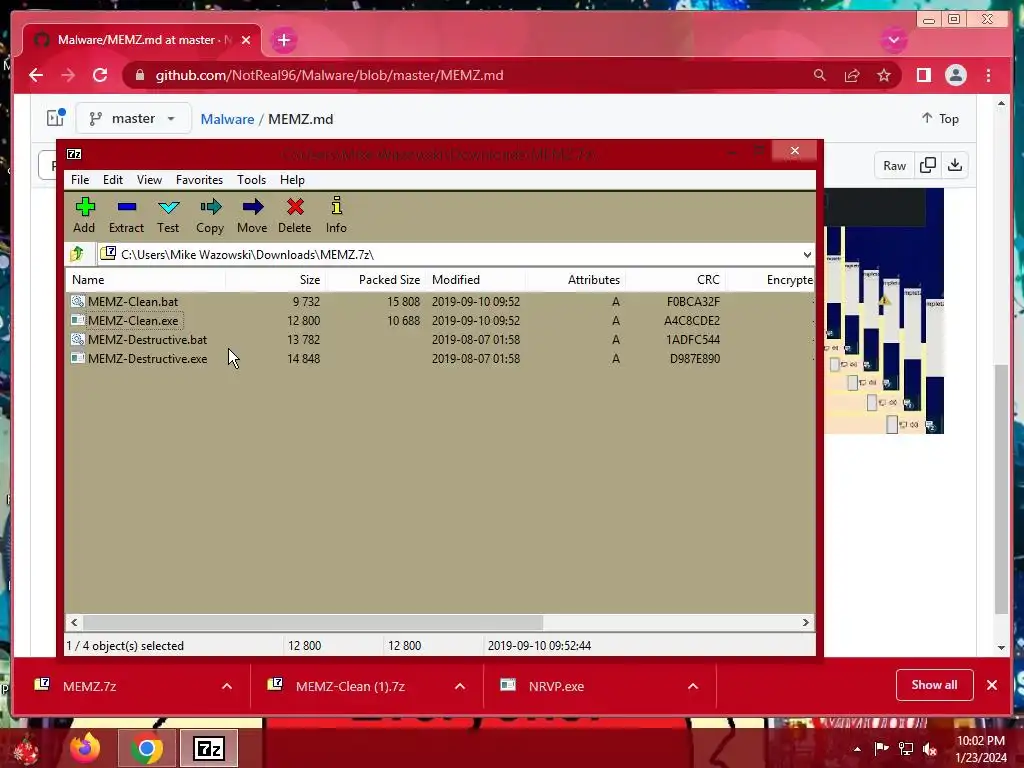Jump to Top of the GitHub file

pyautogui.click(x=940, y=118)
